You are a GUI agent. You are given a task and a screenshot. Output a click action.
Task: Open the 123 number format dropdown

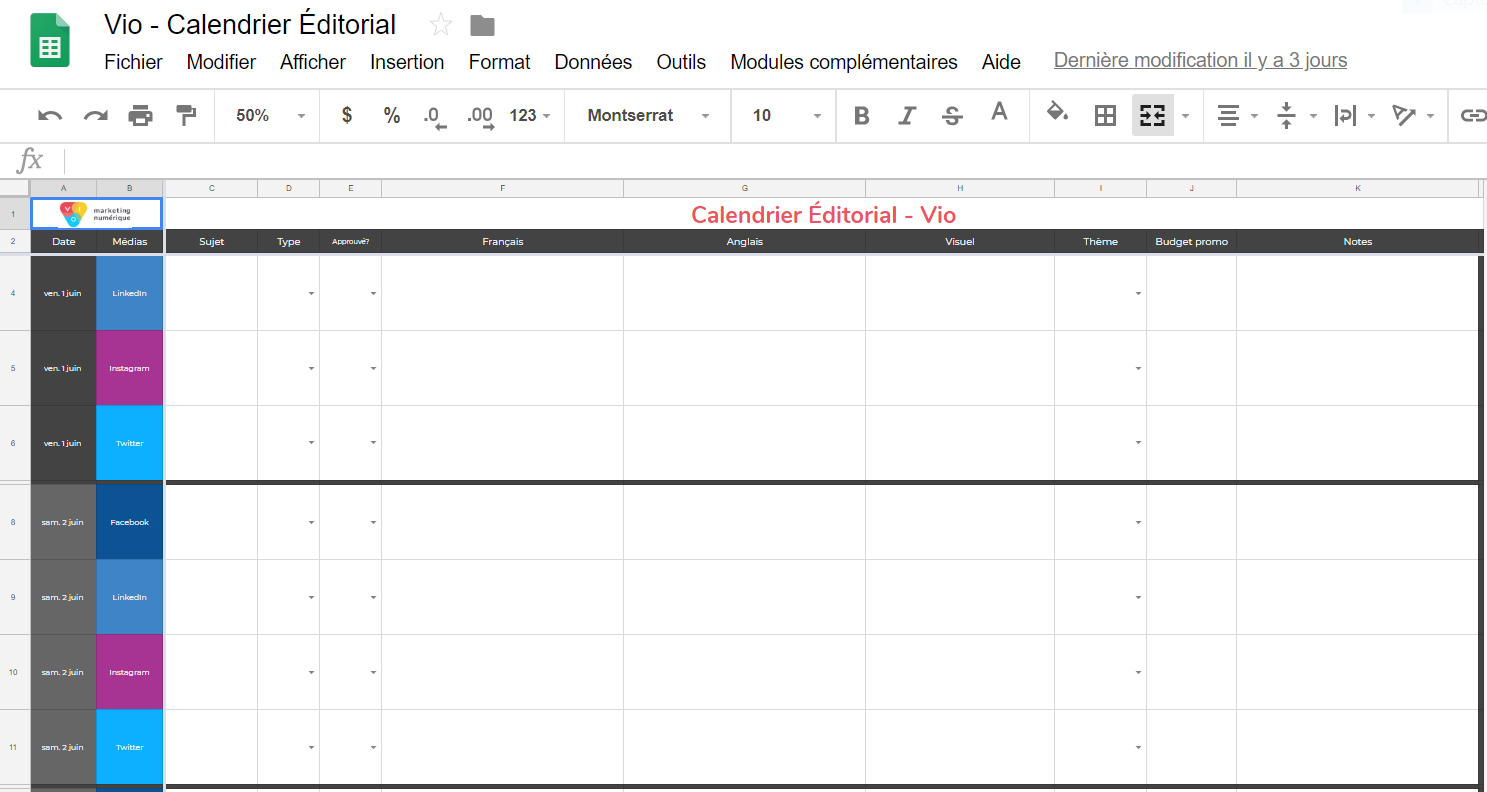pyautogui.click(x=530, y=116)
